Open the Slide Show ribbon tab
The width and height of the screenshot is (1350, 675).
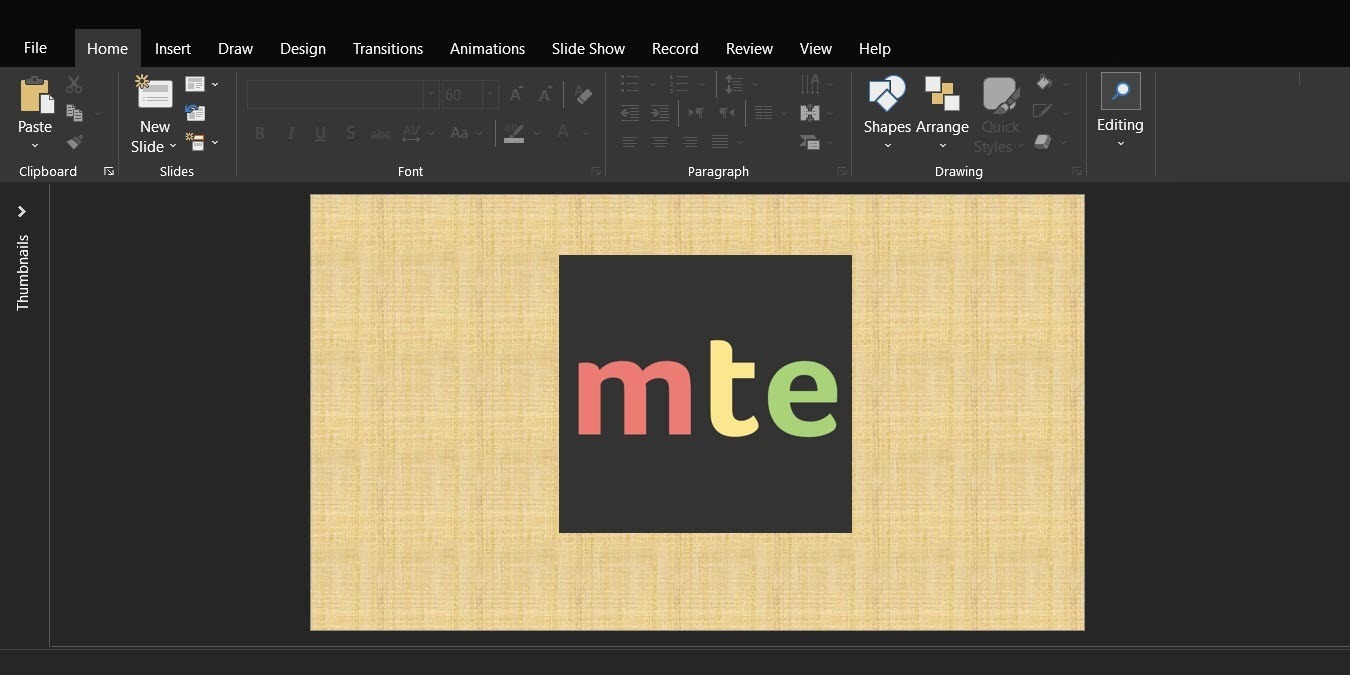pyautogui.click(x=588, y=48)
